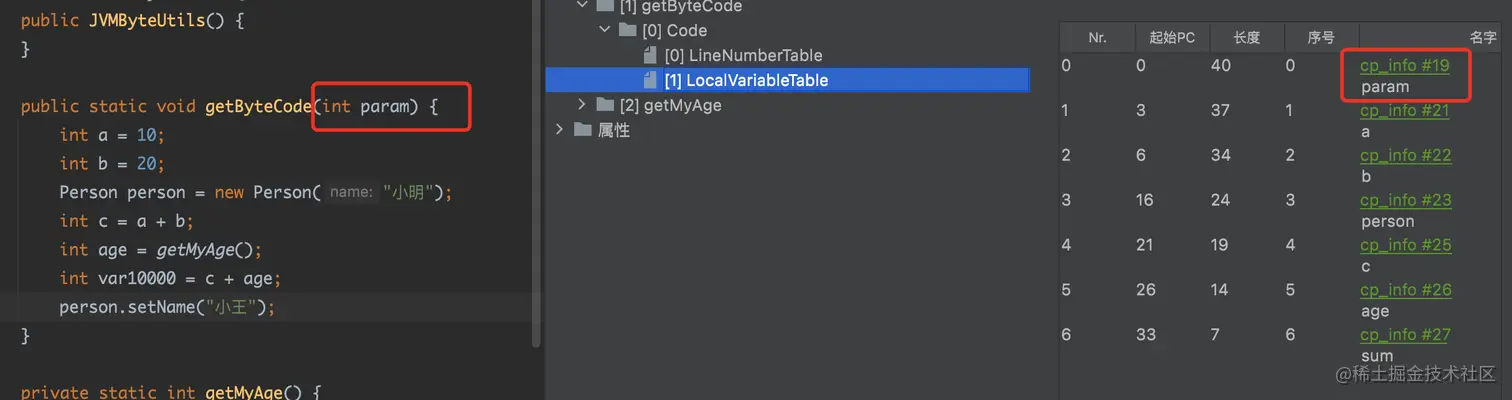Click the 属性 folder icon
This screenshot has width=1512, height=400.
click(581, 130)
